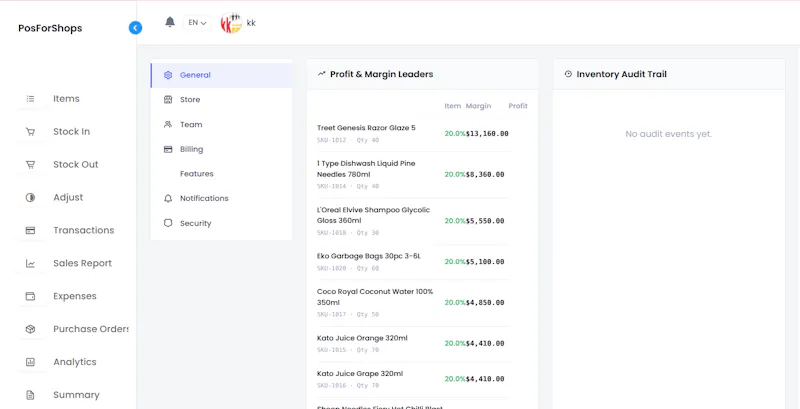The width and height of the screenshot is (800, 409).
Task: Click the Analytics bar chart icon
Action: 30,362
